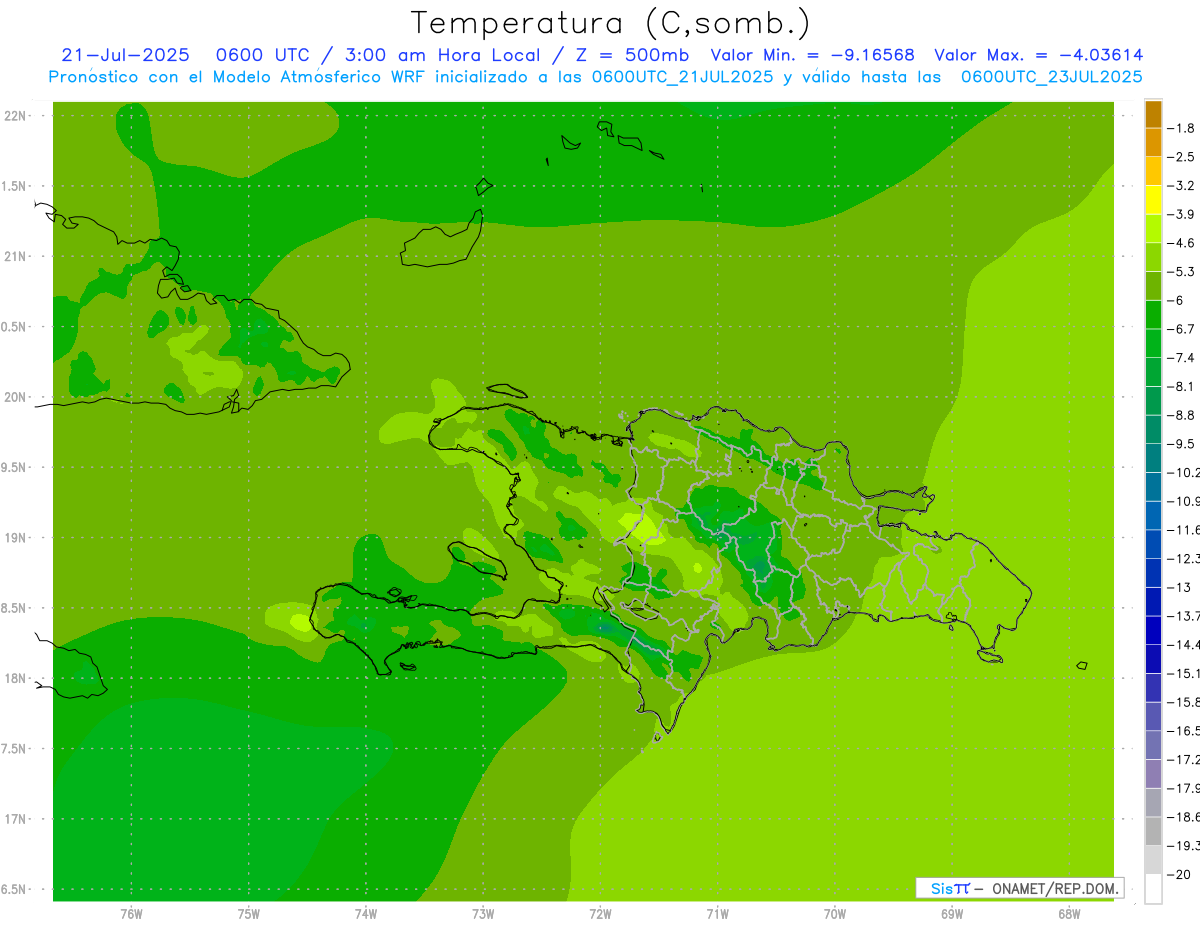
Task: Click the "68W" longitude label
Action: click(1068, 914)
